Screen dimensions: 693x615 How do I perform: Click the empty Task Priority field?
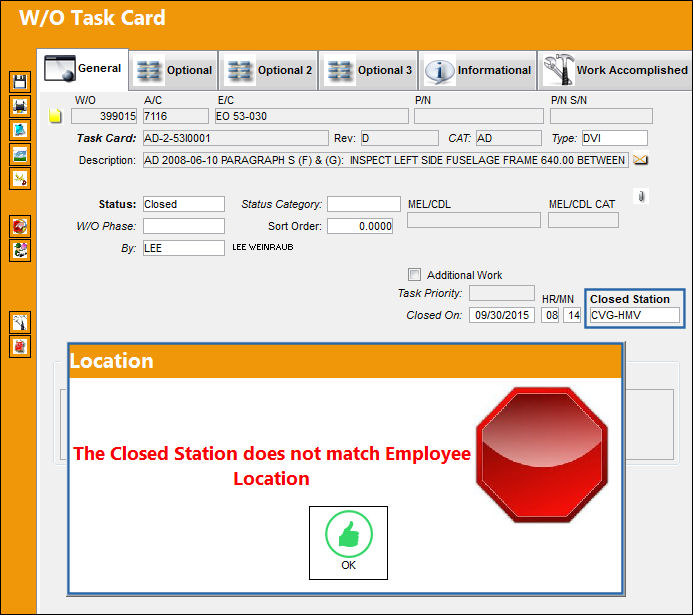point(502,292)
